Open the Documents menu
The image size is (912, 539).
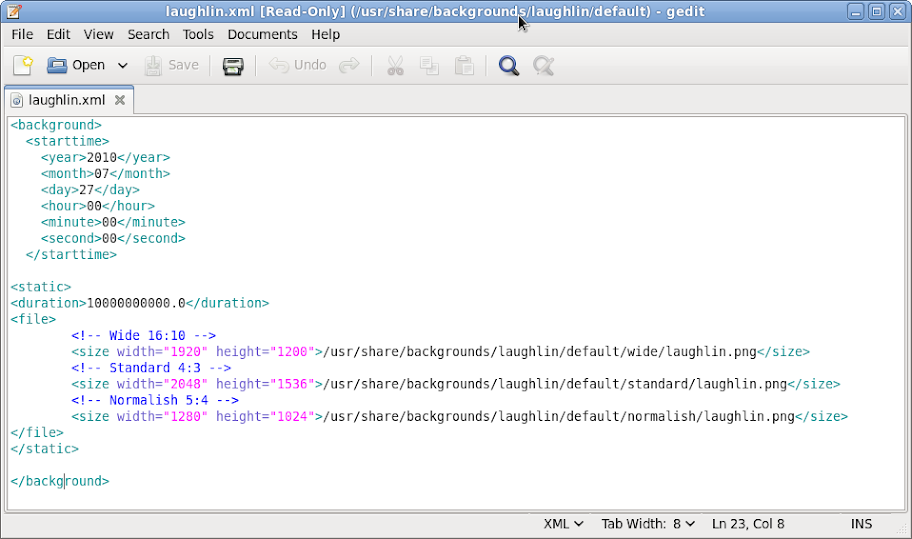click(262, 34)
